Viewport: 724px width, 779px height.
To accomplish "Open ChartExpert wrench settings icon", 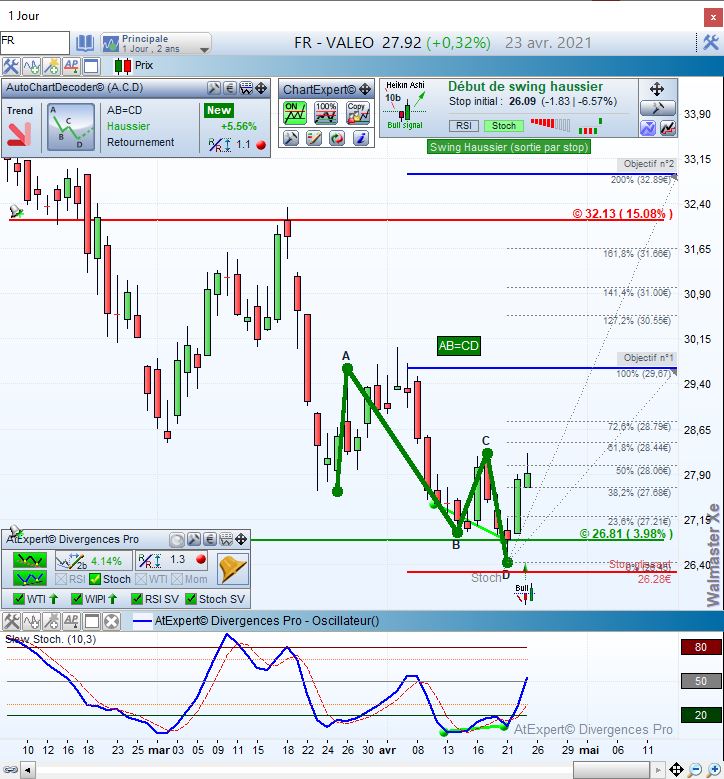I will tap(291, 138).
